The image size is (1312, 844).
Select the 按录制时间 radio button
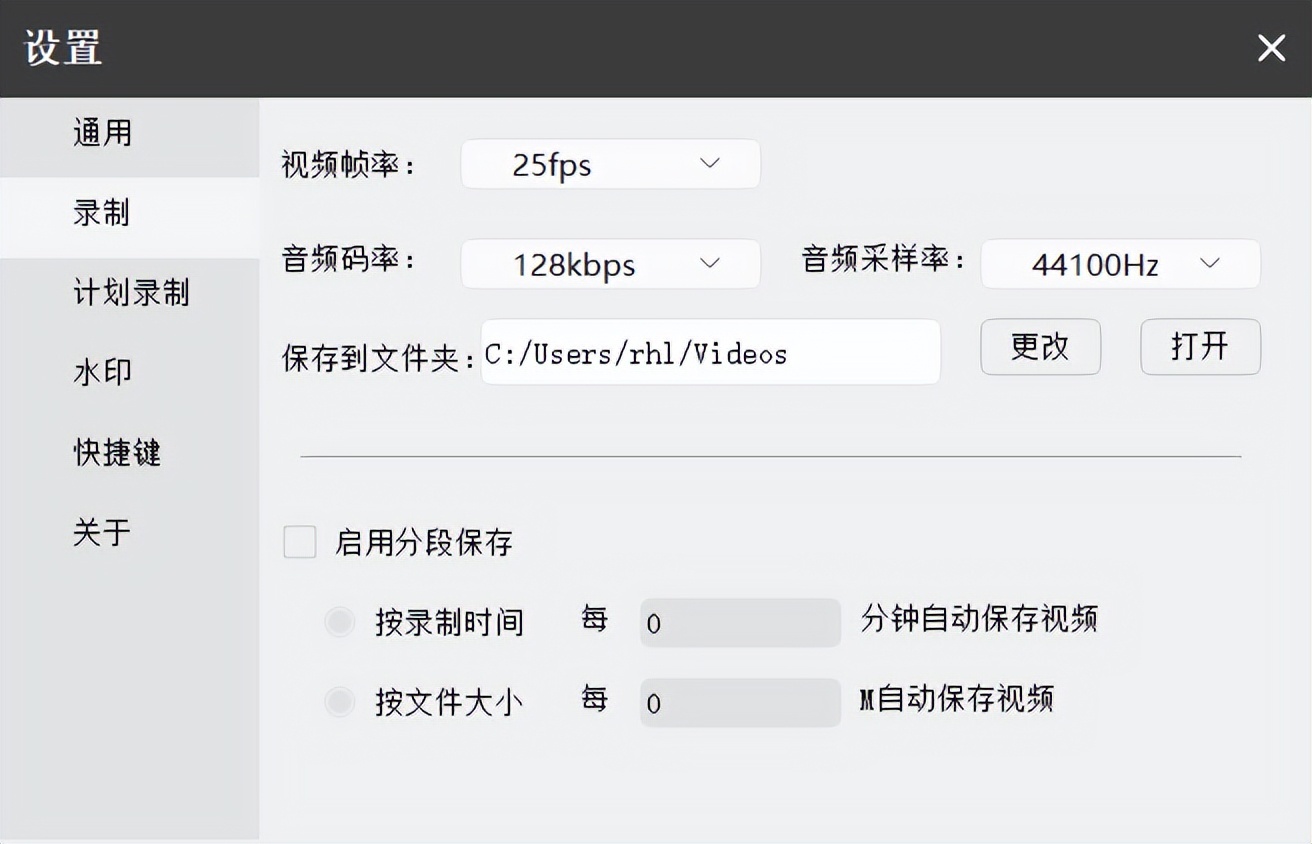pos(340,623)
